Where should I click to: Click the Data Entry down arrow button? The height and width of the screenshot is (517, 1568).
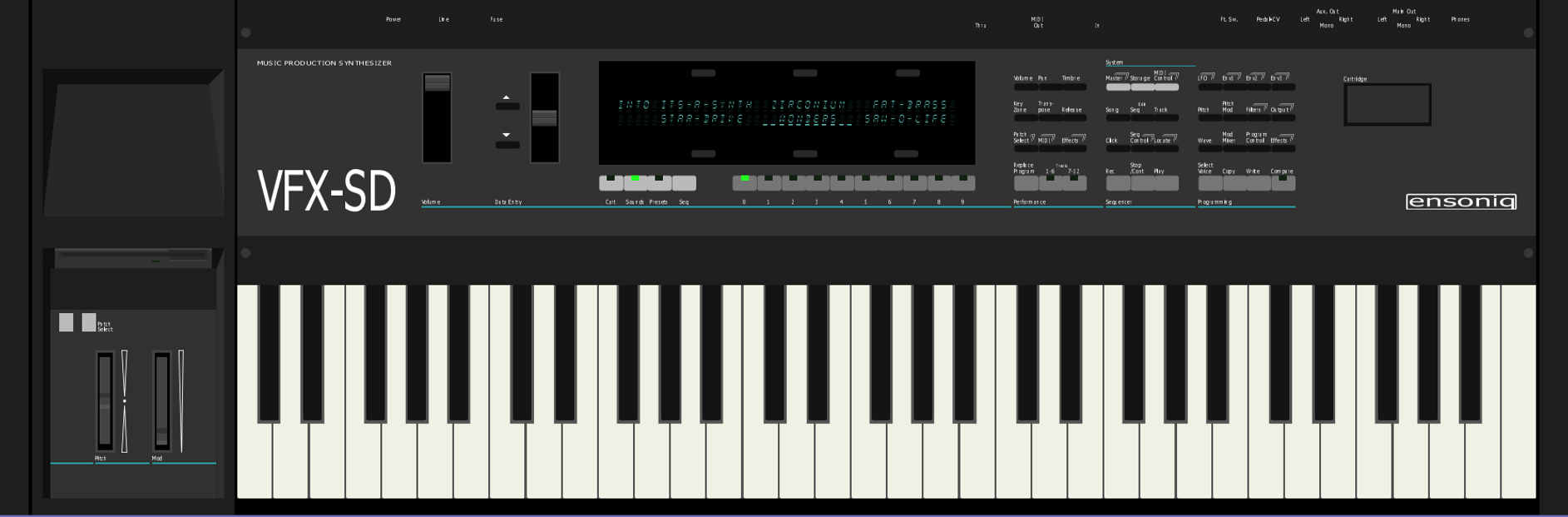[507, 145]
